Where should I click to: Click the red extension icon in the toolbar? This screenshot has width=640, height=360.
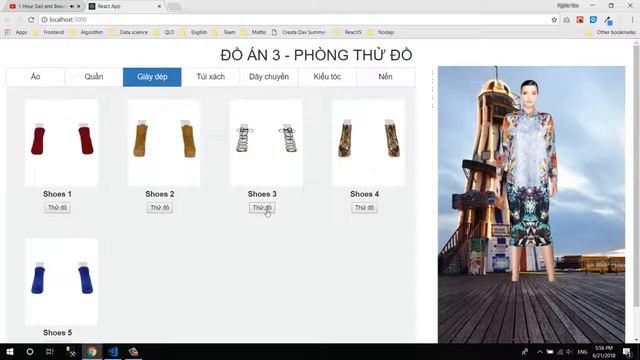(x=580, y=20)
